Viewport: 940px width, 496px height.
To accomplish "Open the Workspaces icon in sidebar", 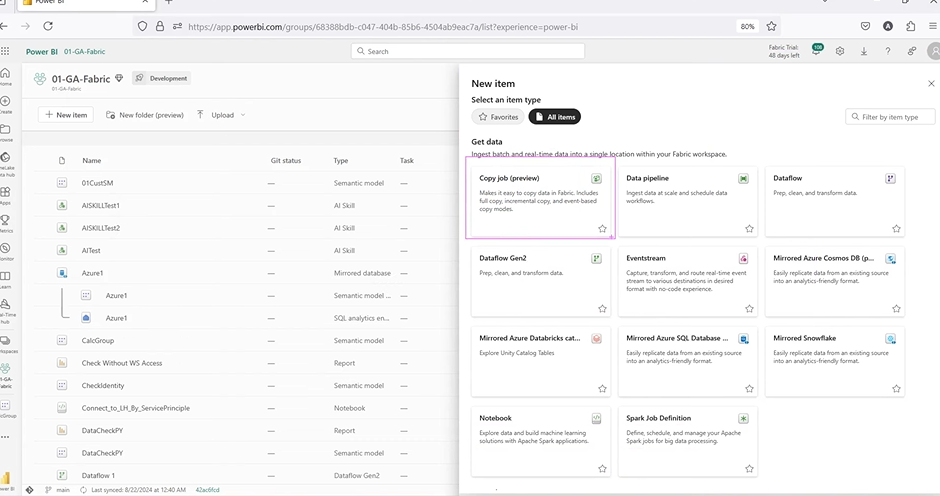I will point(5,343).
